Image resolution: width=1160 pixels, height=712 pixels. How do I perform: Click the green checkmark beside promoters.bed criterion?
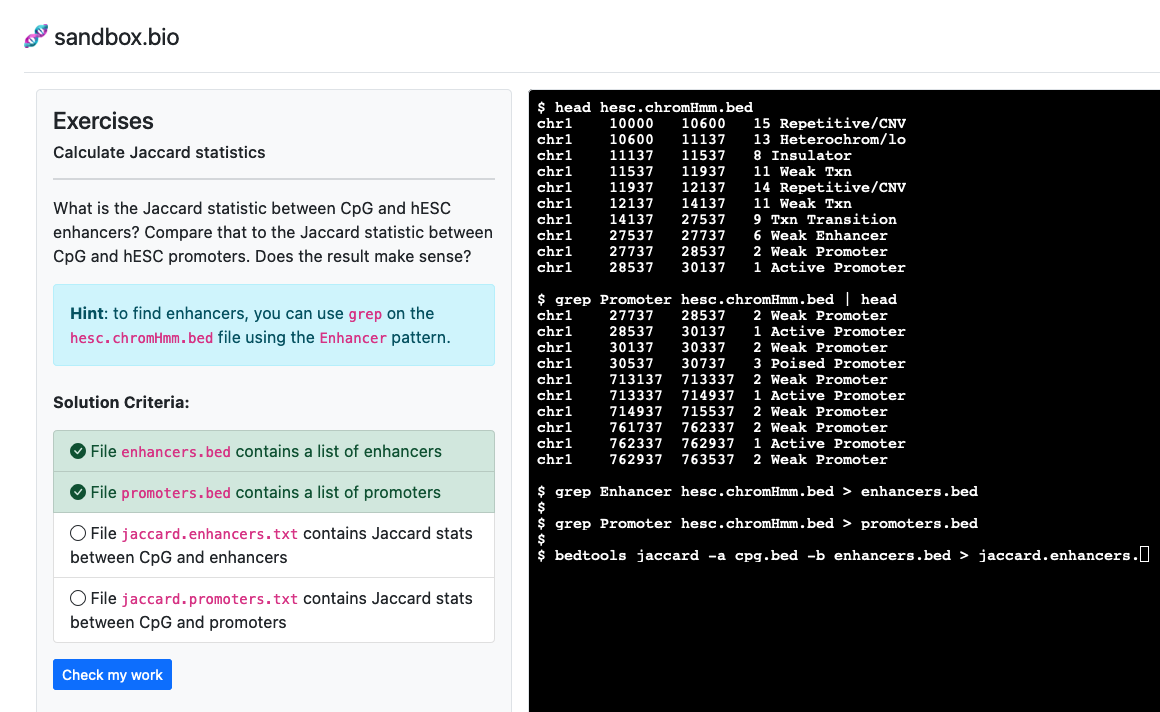click(x=78, y=492)
